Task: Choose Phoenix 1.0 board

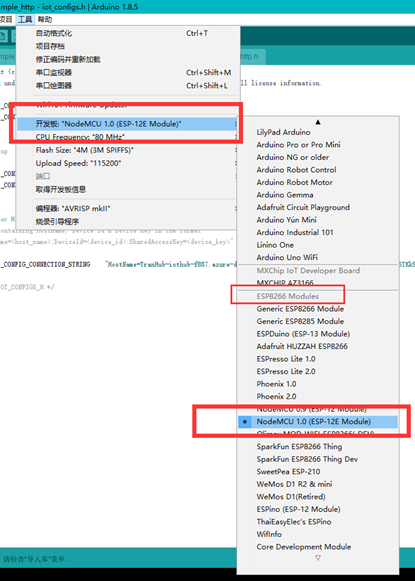Action: click(318, 384)
